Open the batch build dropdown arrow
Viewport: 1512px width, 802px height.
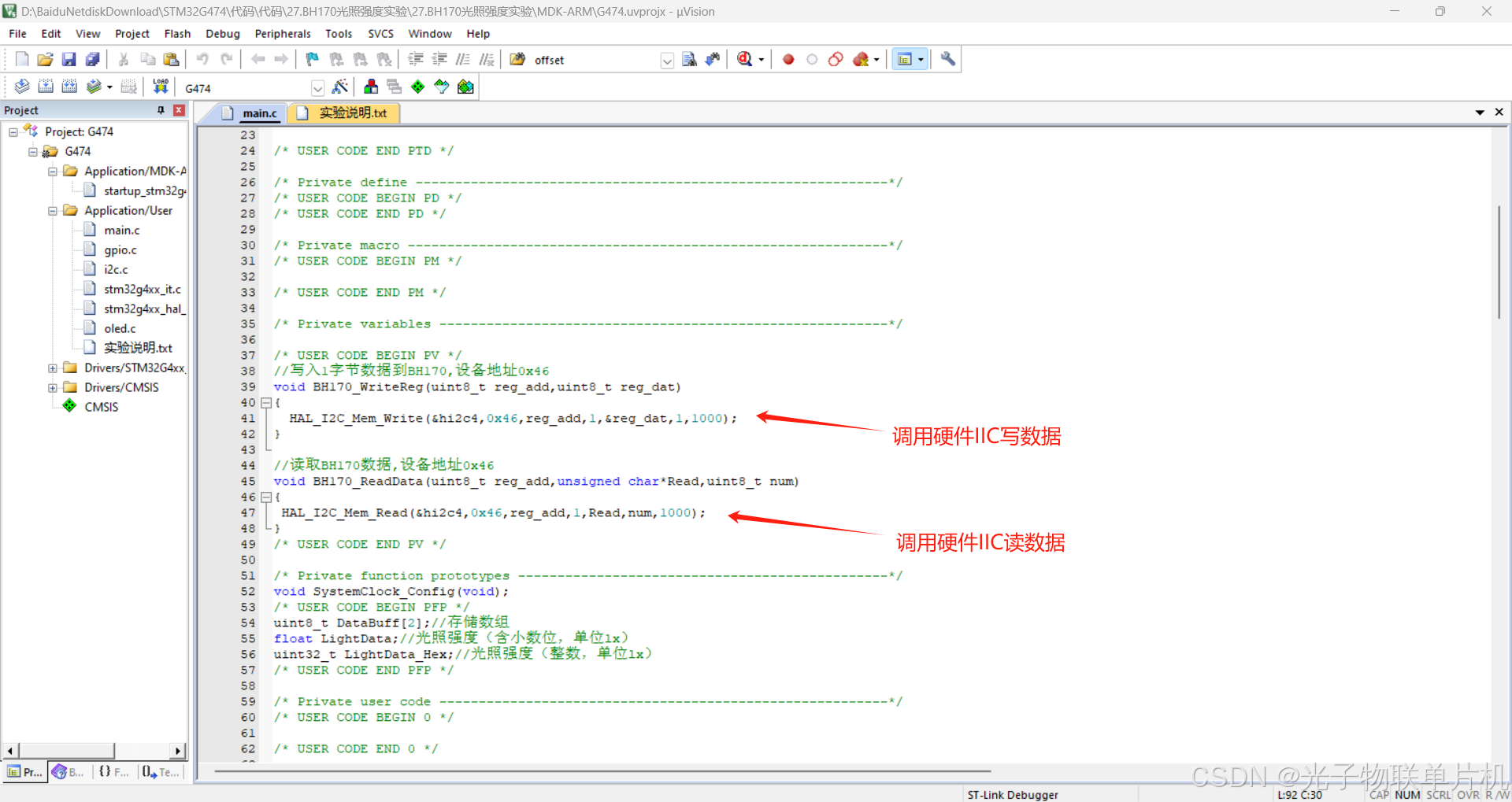109,87
